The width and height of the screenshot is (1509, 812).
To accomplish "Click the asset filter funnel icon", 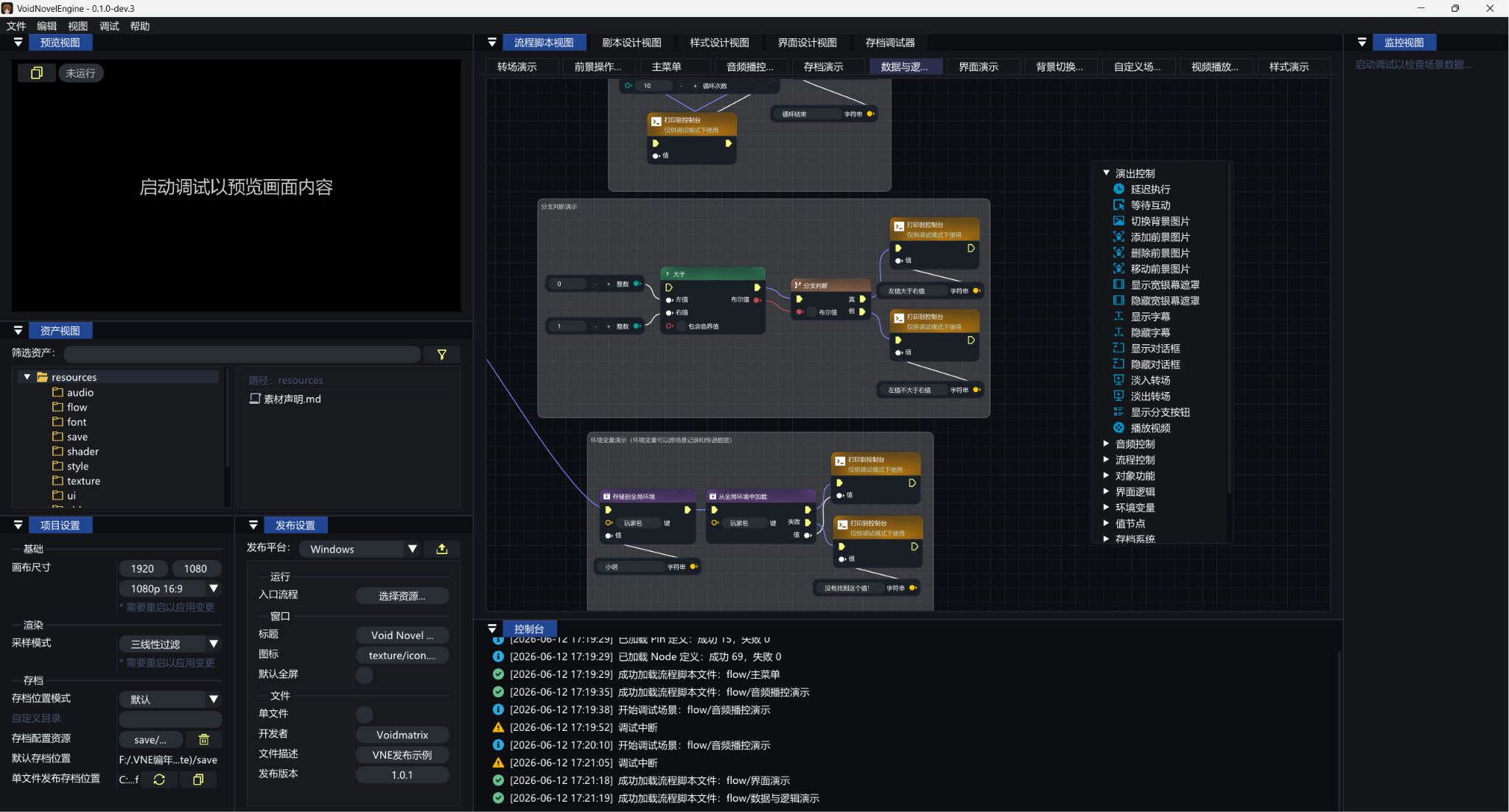I will tap(442, 354).
